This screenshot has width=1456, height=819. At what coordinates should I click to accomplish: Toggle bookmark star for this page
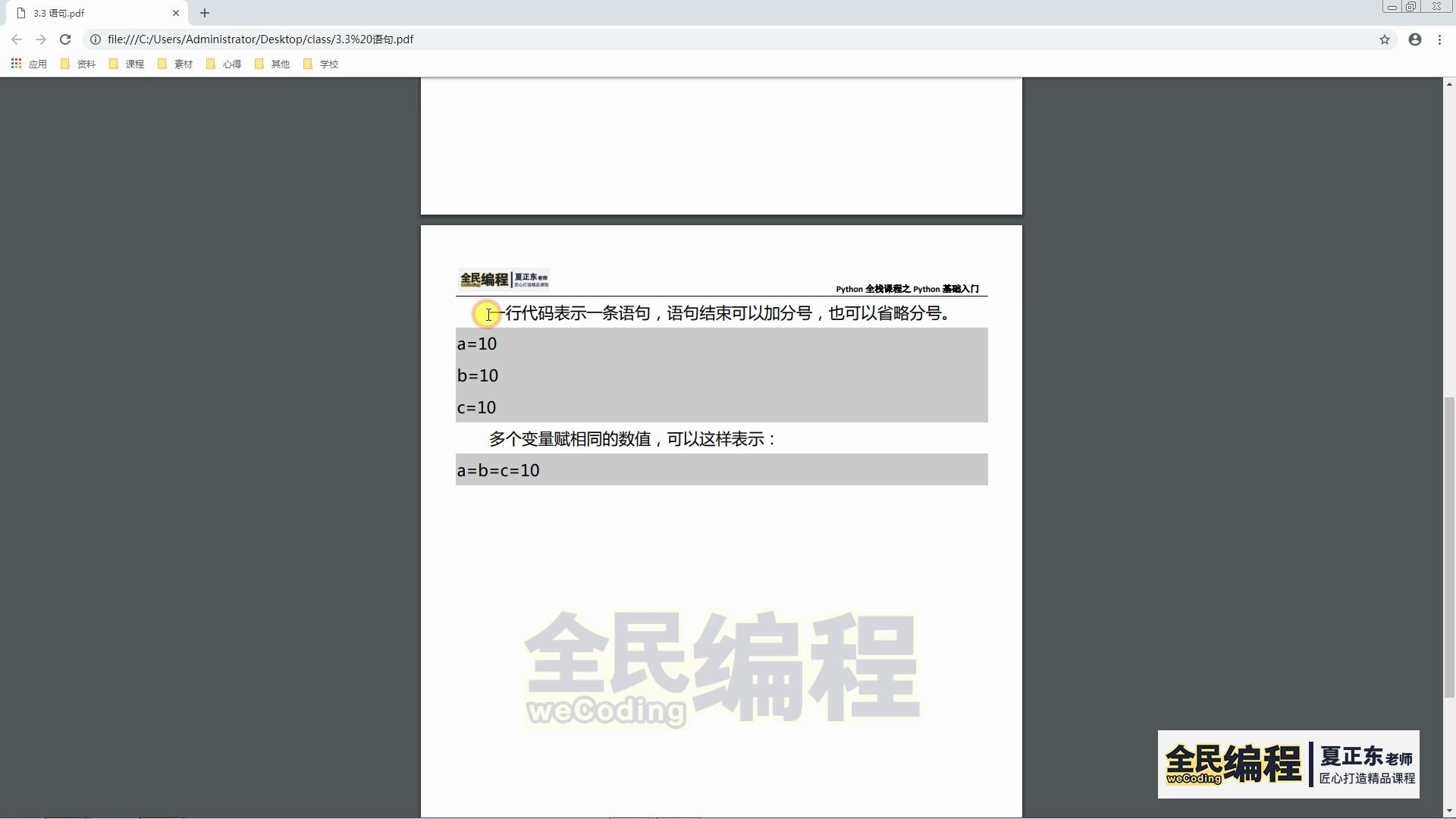1385,39
